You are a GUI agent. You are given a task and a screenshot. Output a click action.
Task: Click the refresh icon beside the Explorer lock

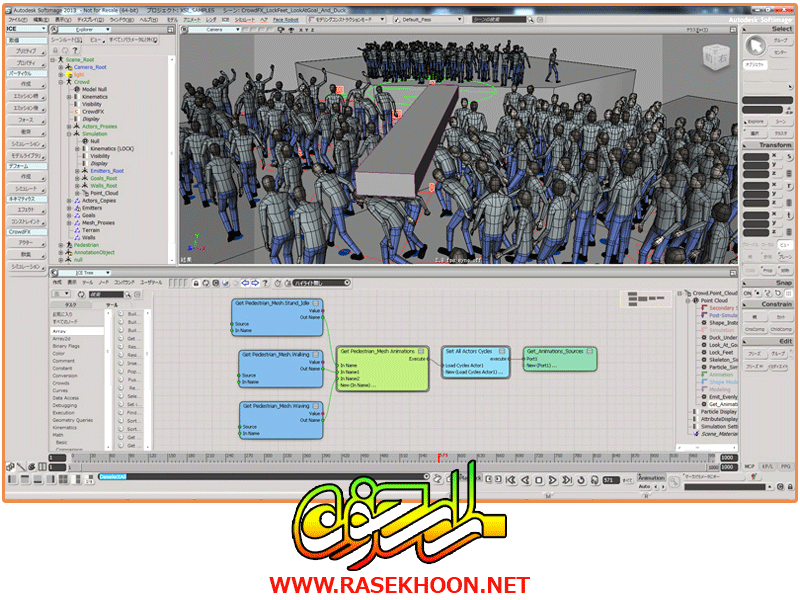coord(65,50)
